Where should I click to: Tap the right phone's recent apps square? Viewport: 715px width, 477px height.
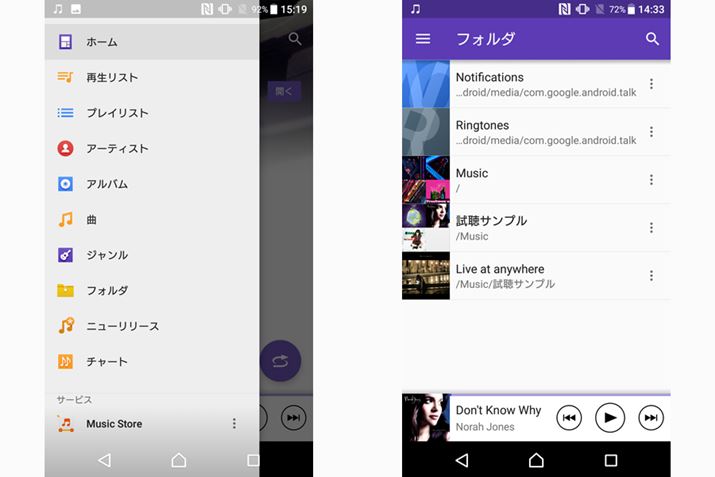611,460
